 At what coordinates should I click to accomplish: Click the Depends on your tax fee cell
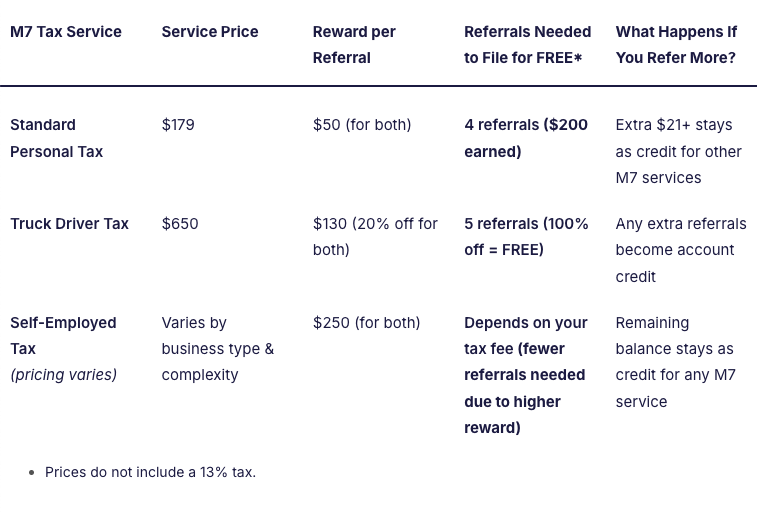click(525, 375)
